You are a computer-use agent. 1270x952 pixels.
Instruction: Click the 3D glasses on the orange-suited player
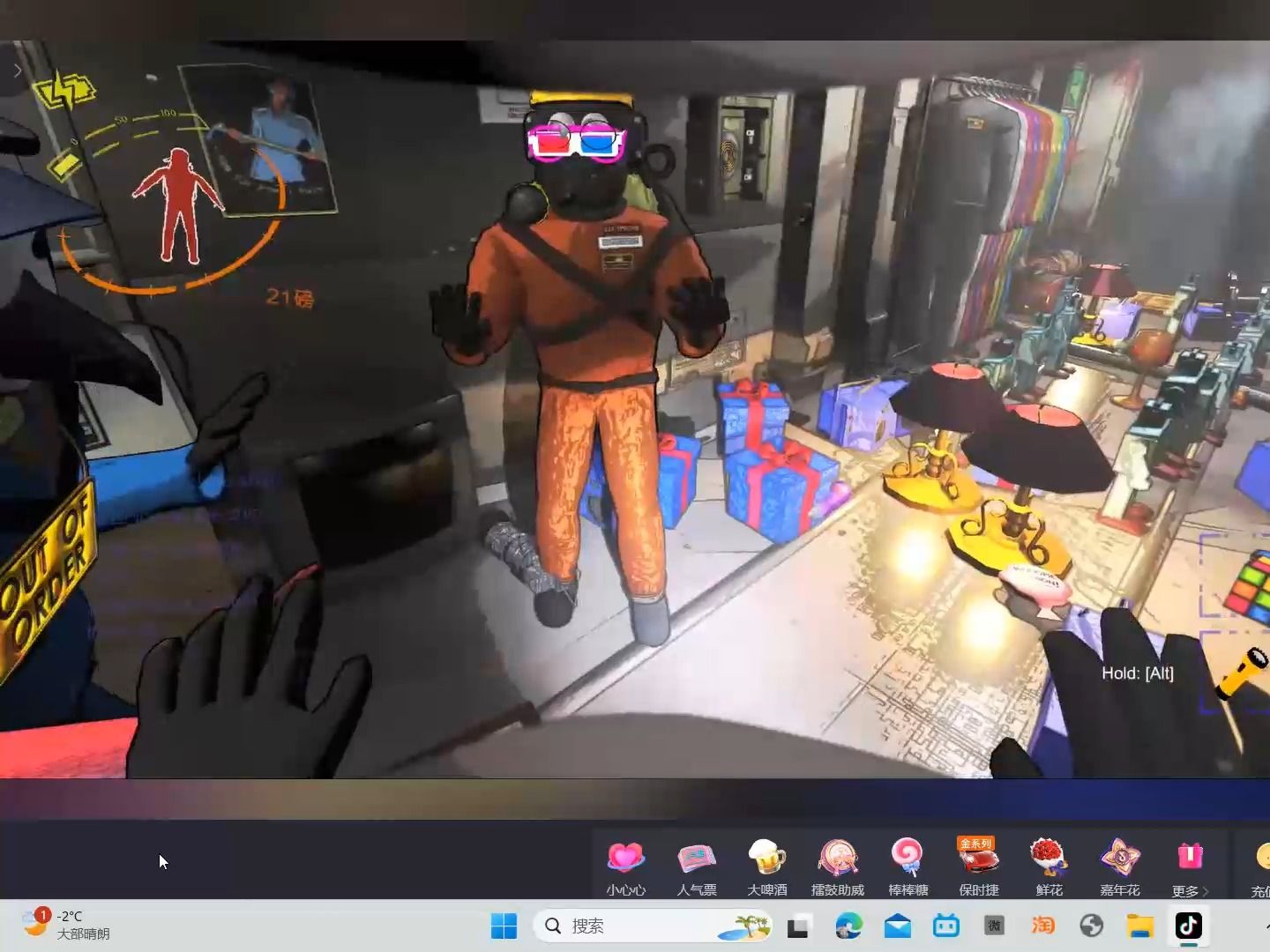(x=578, y=142)
